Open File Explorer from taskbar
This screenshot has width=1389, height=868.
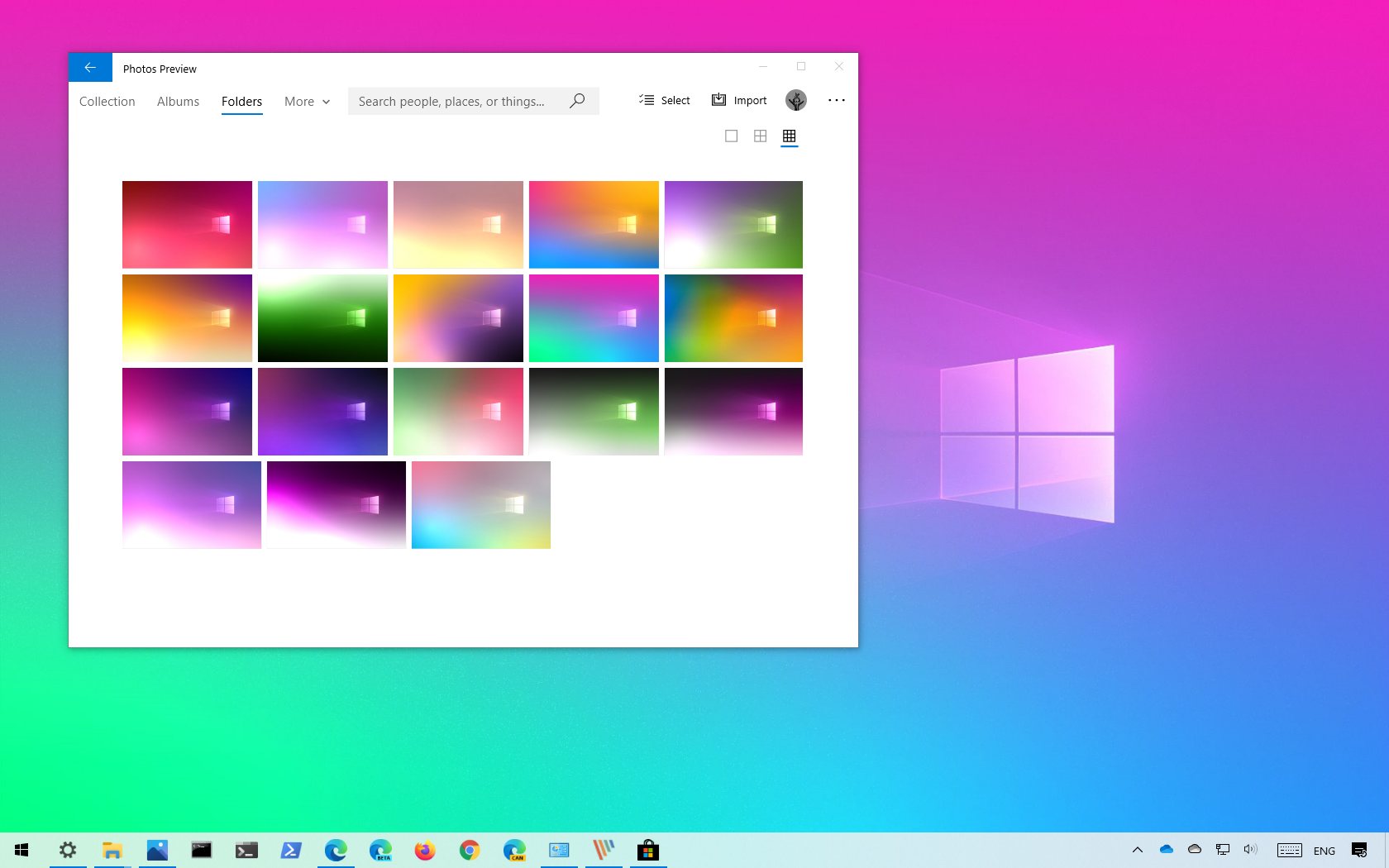pos(112,850)
